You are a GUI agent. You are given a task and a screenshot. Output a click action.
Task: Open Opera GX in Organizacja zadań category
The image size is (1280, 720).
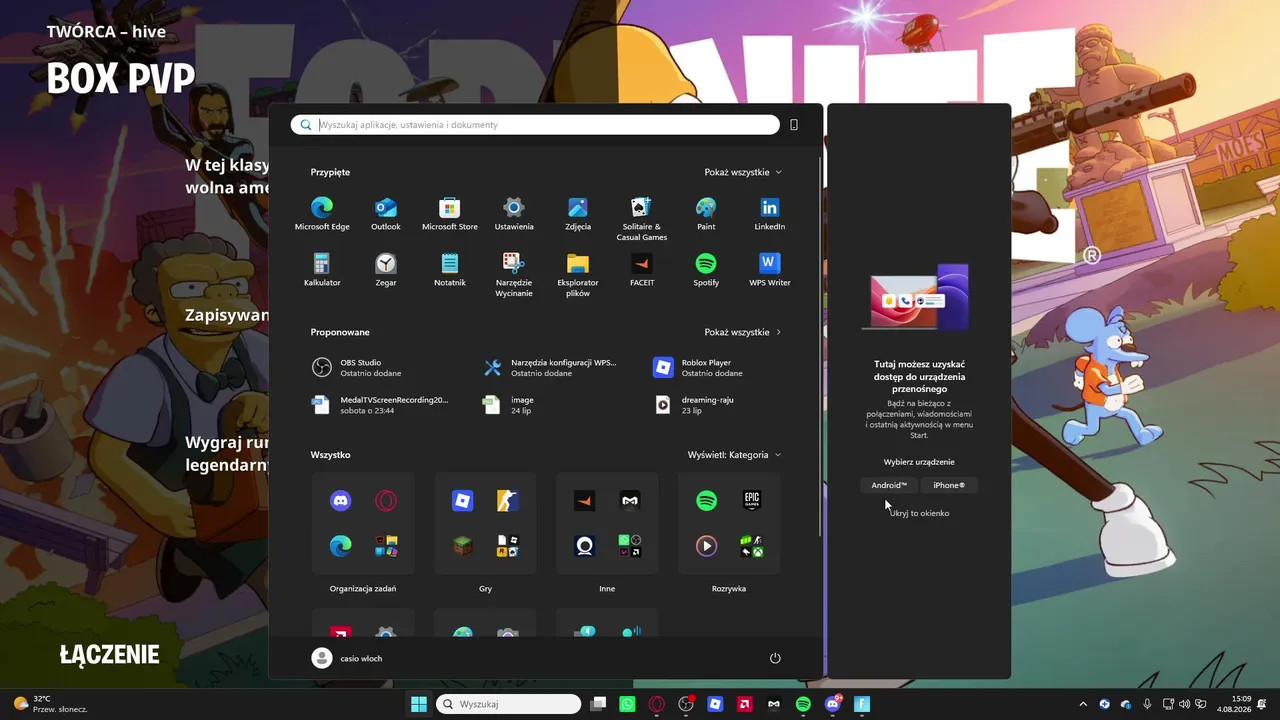(x=385, y=501)
